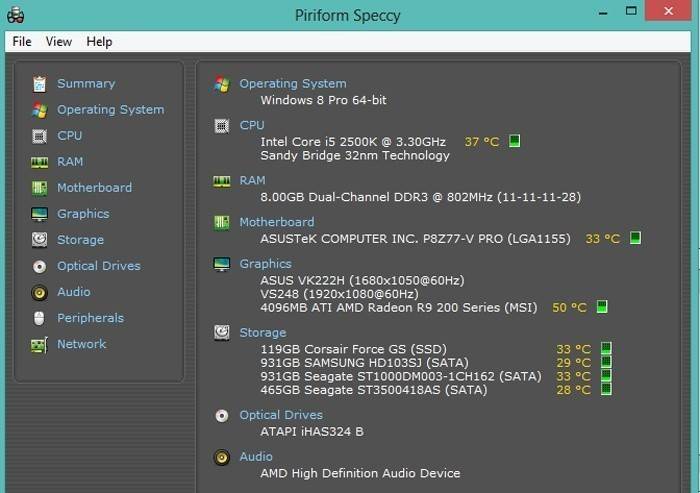Screen dimensions: 700x493
Task: Click the Speccy app icon in title bar
Action: (15, 15)
